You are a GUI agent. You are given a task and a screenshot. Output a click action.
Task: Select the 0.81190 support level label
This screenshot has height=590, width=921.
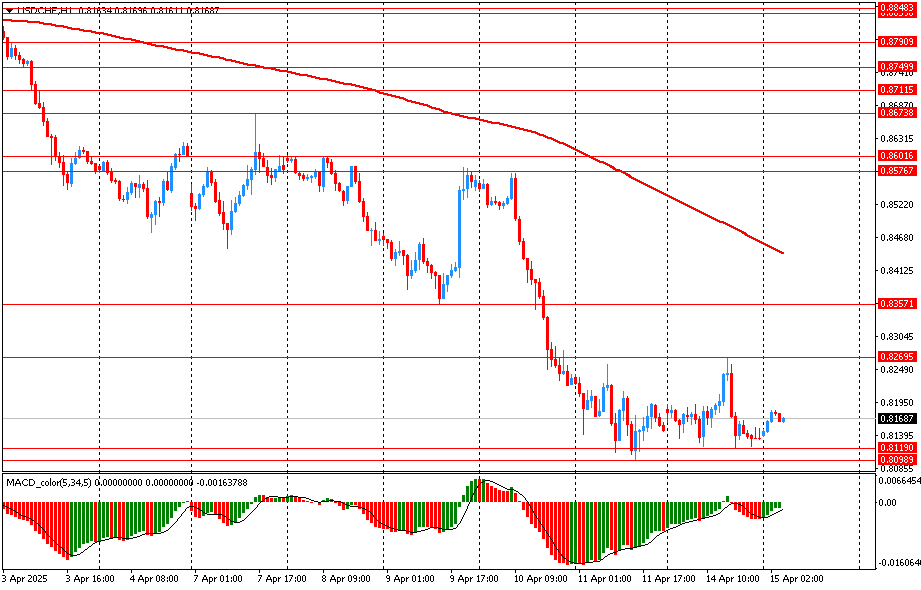tap(896, 449)
